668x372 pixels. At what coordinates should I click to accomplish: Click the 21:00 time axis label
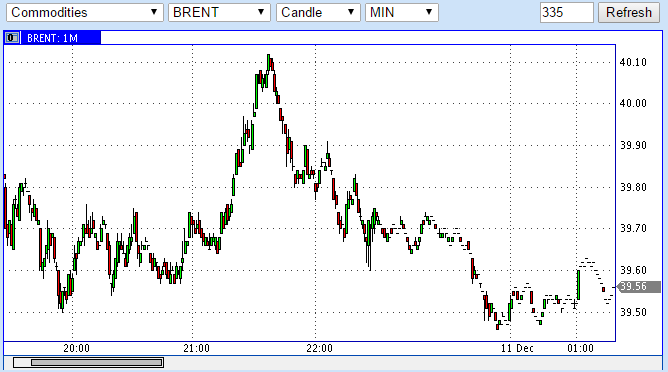pos(196,349)
